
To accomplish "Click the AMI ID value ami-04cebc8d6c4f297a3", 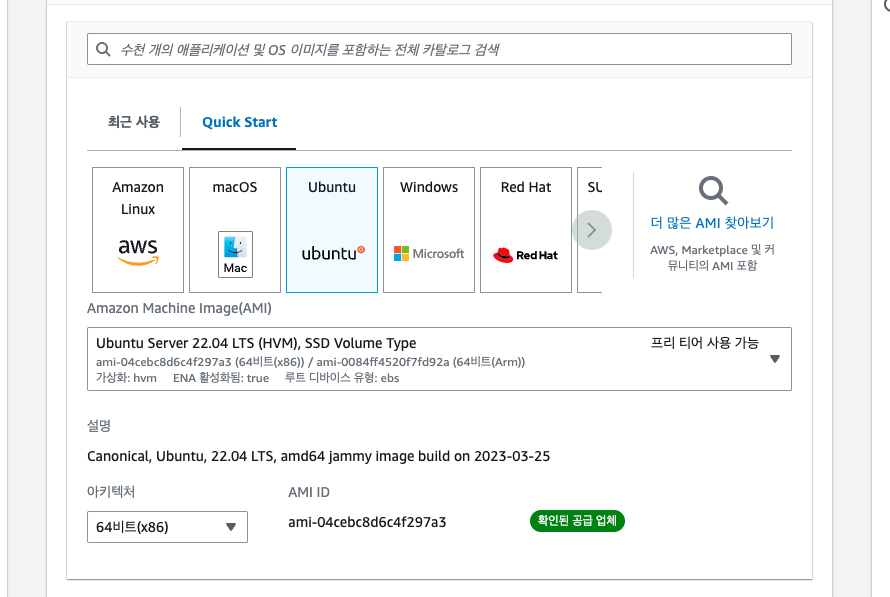I will [367, 522].
